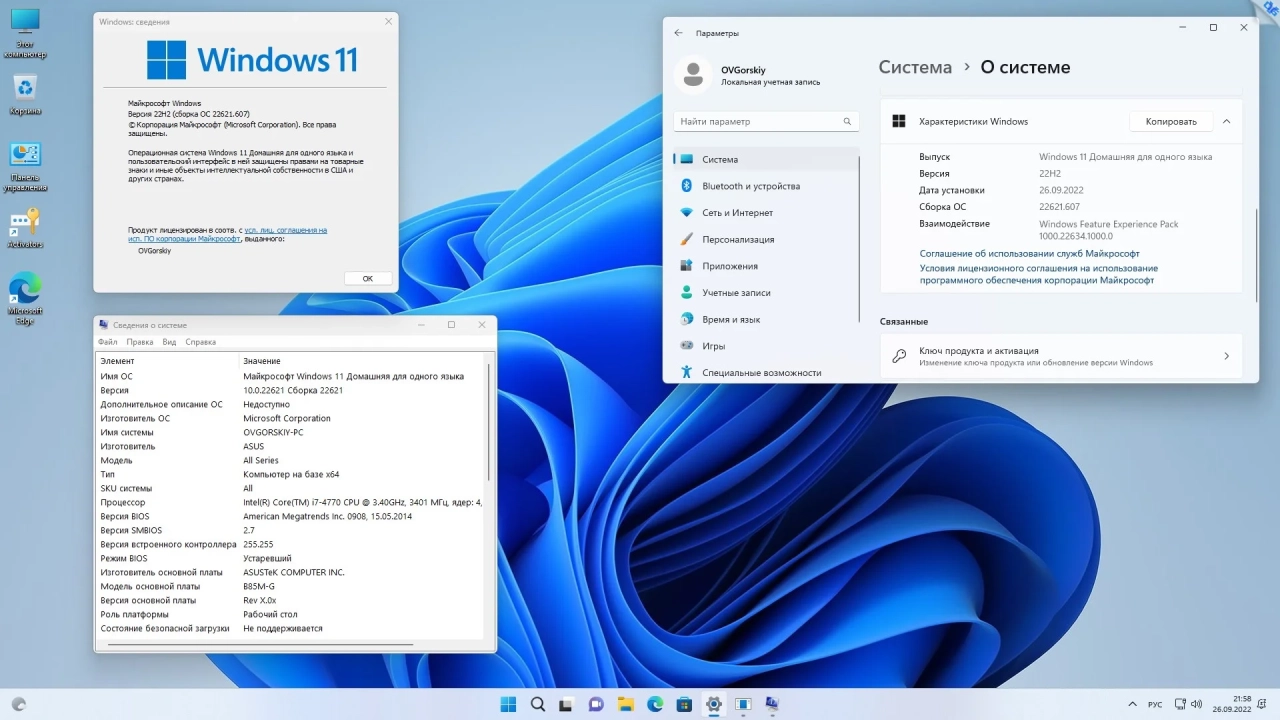The width and height of the screenshot is (1280, 720).
Task: Select Microsoft Edge desktop icon
Action: click(25, 298)
